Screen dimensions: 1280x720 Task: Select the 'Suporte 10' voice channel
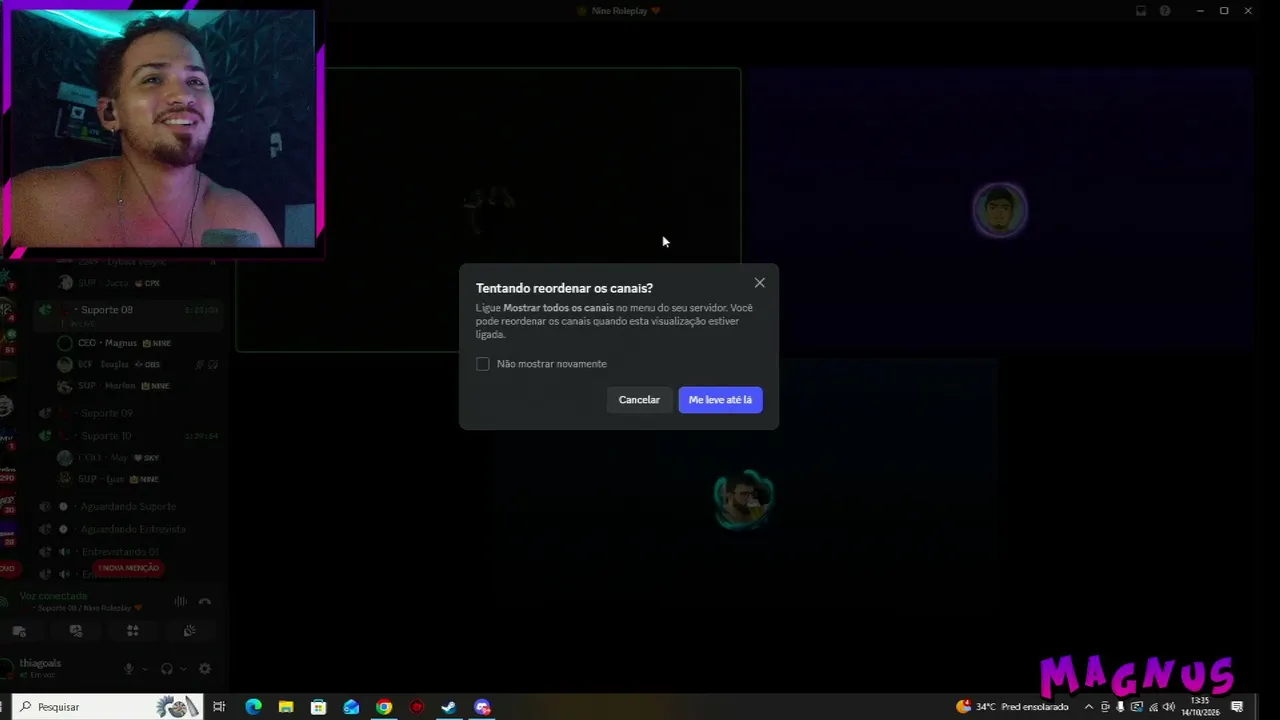pos(127,436)
